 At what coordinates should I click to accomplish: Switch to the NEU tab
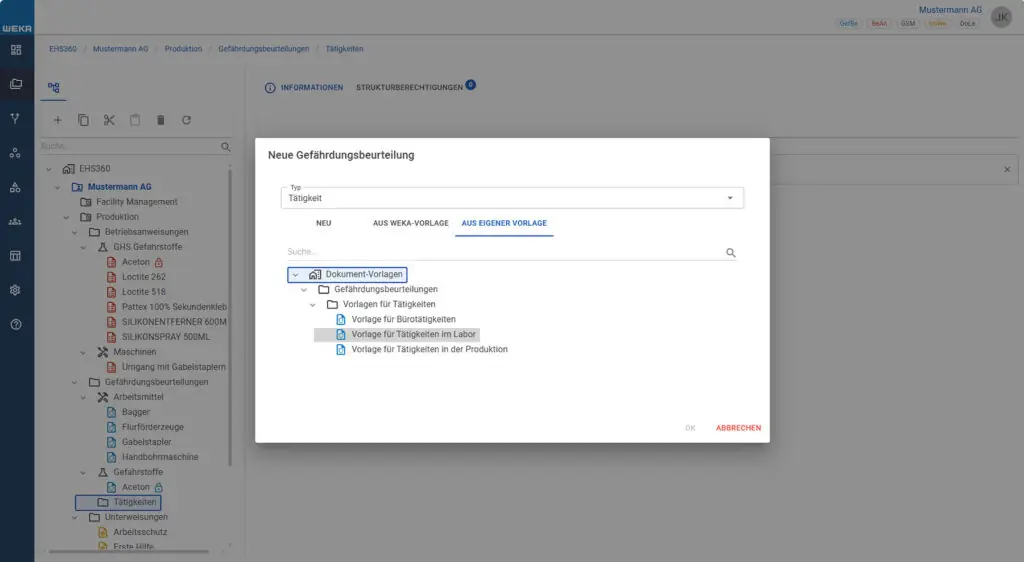pos(323,223)
